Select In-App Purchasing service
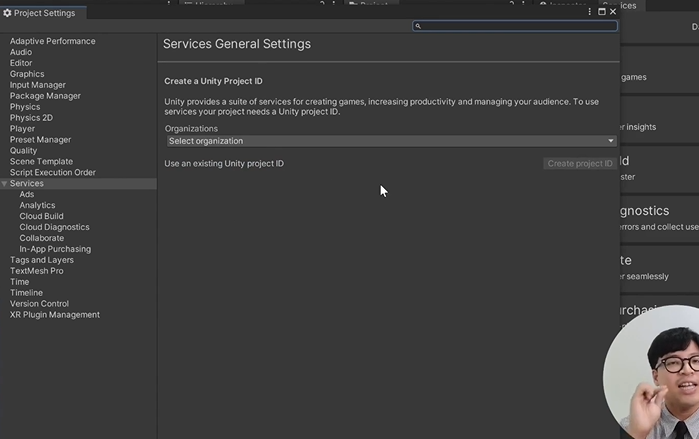Viewport: 699px width, 439px height. pos(55,249)
